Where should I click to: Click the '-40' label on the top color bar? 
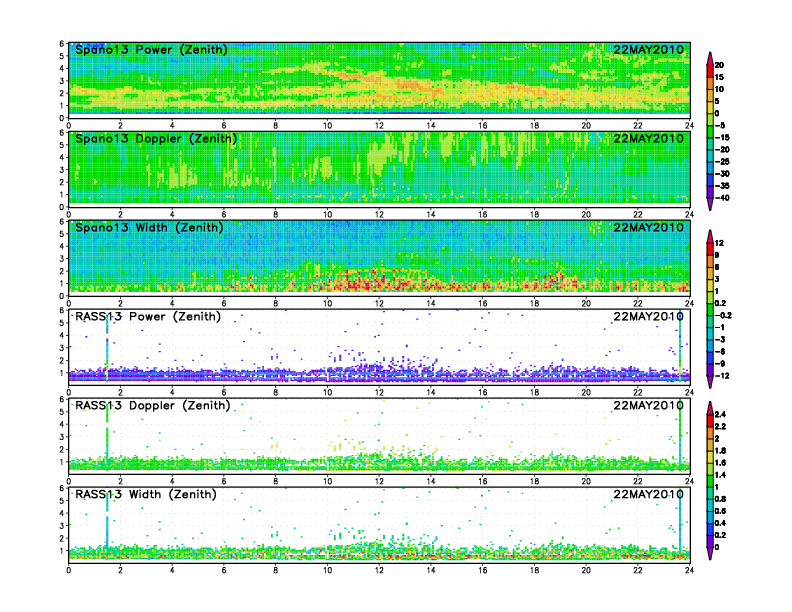click(x=722, y=198)
